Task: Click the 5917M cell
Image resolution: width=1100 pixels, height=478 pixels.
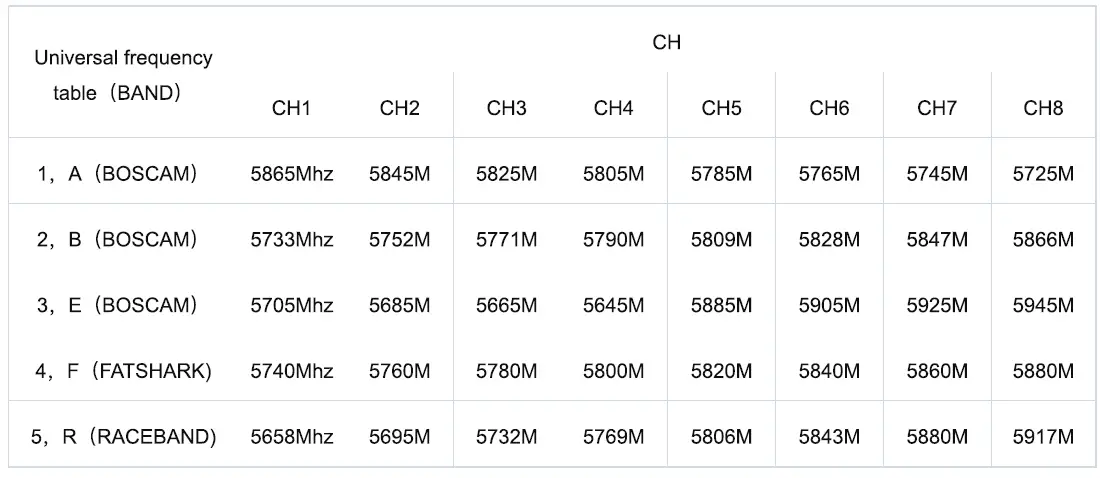Action: tap(1043, 437)
